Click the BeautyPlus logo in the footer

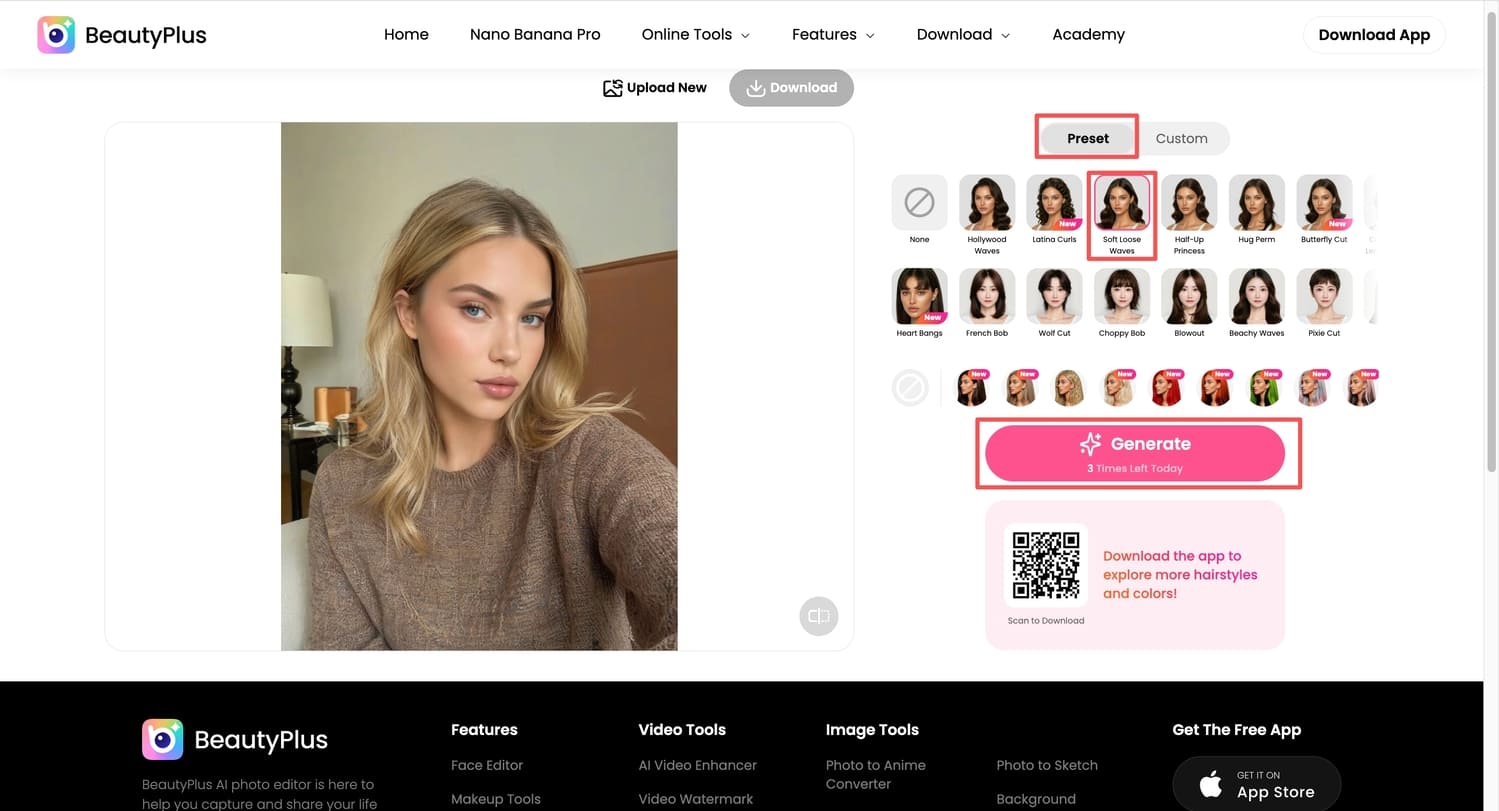click(x=162, y=739)
